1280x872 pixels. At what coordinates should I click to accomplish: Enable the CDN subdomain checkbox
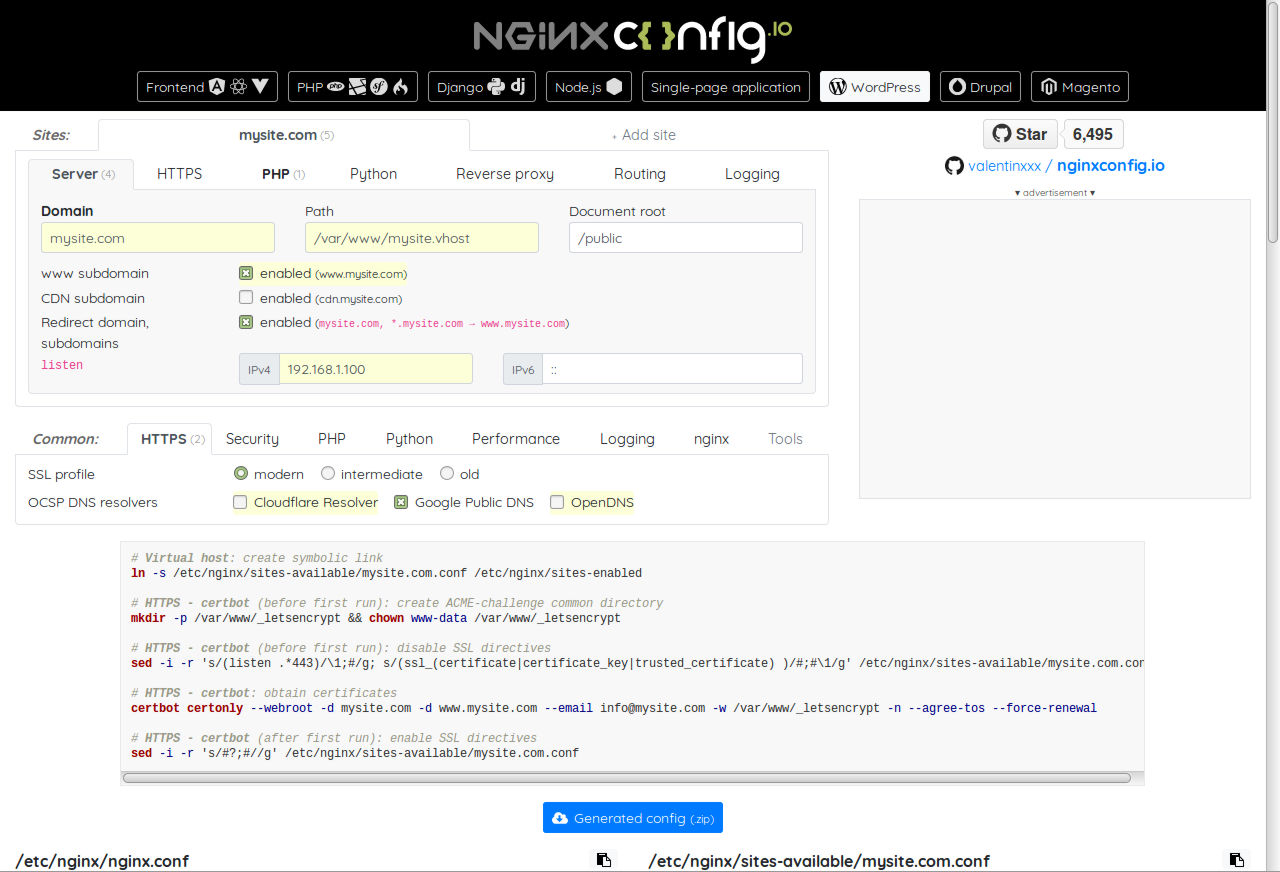246,298
